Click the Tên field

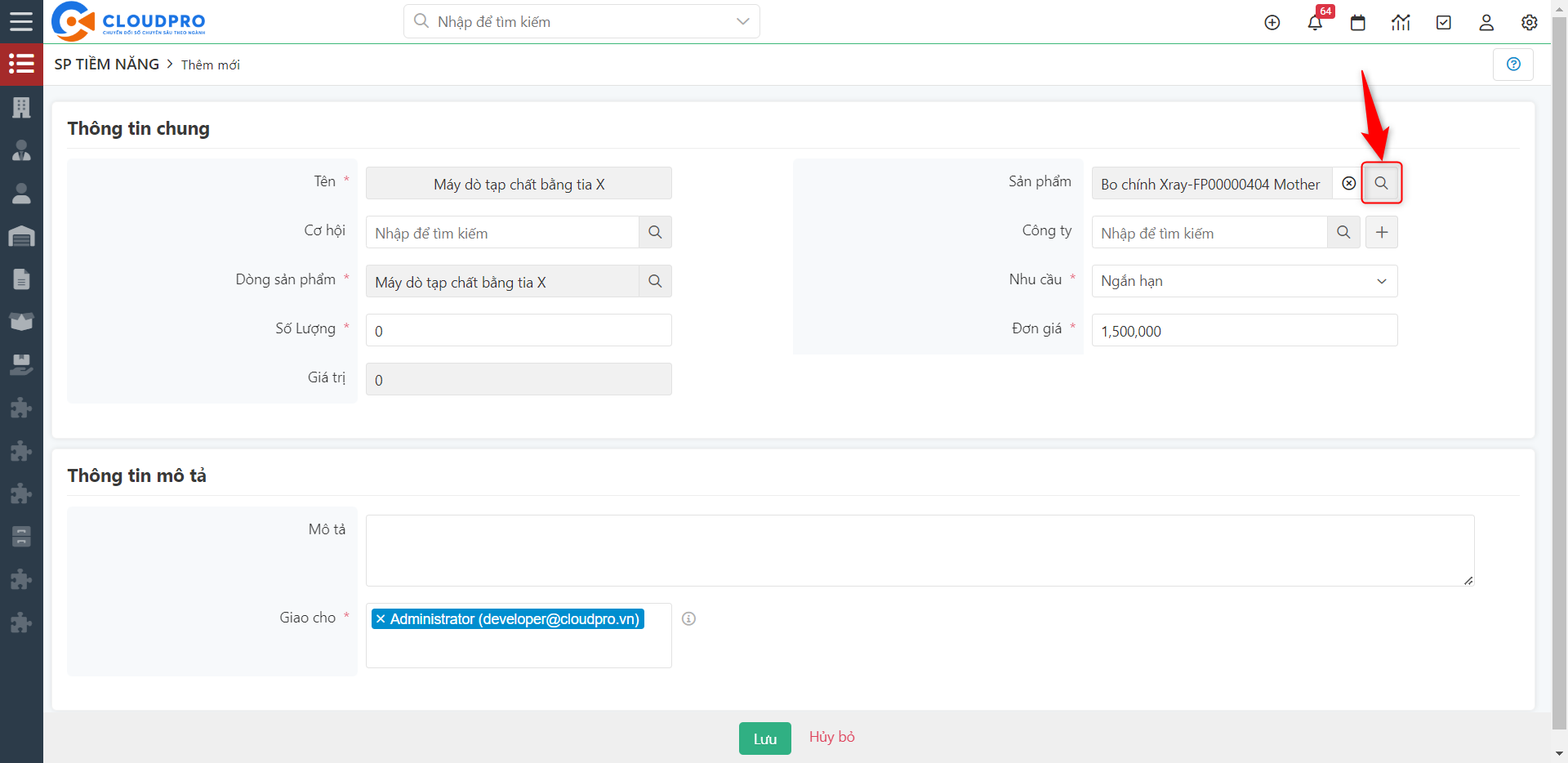pos(519,183)
